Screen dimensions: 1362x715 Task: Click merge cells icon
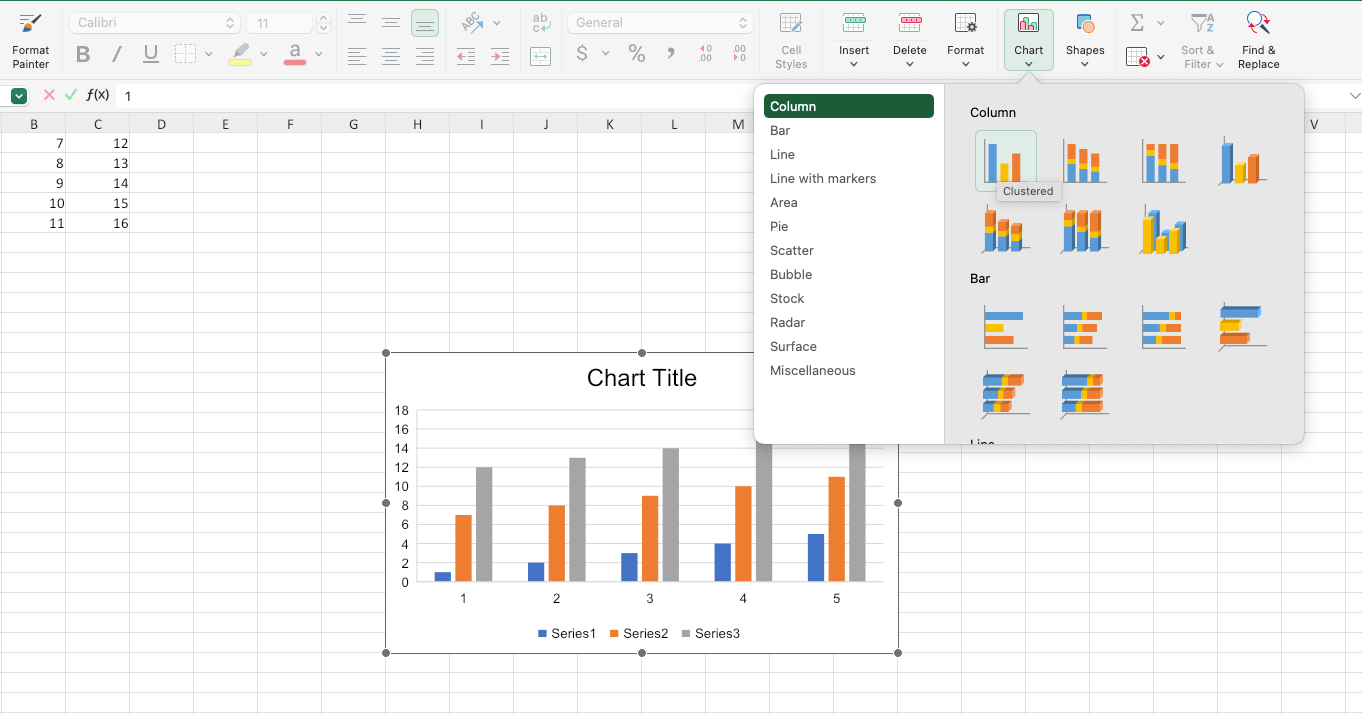541,56
